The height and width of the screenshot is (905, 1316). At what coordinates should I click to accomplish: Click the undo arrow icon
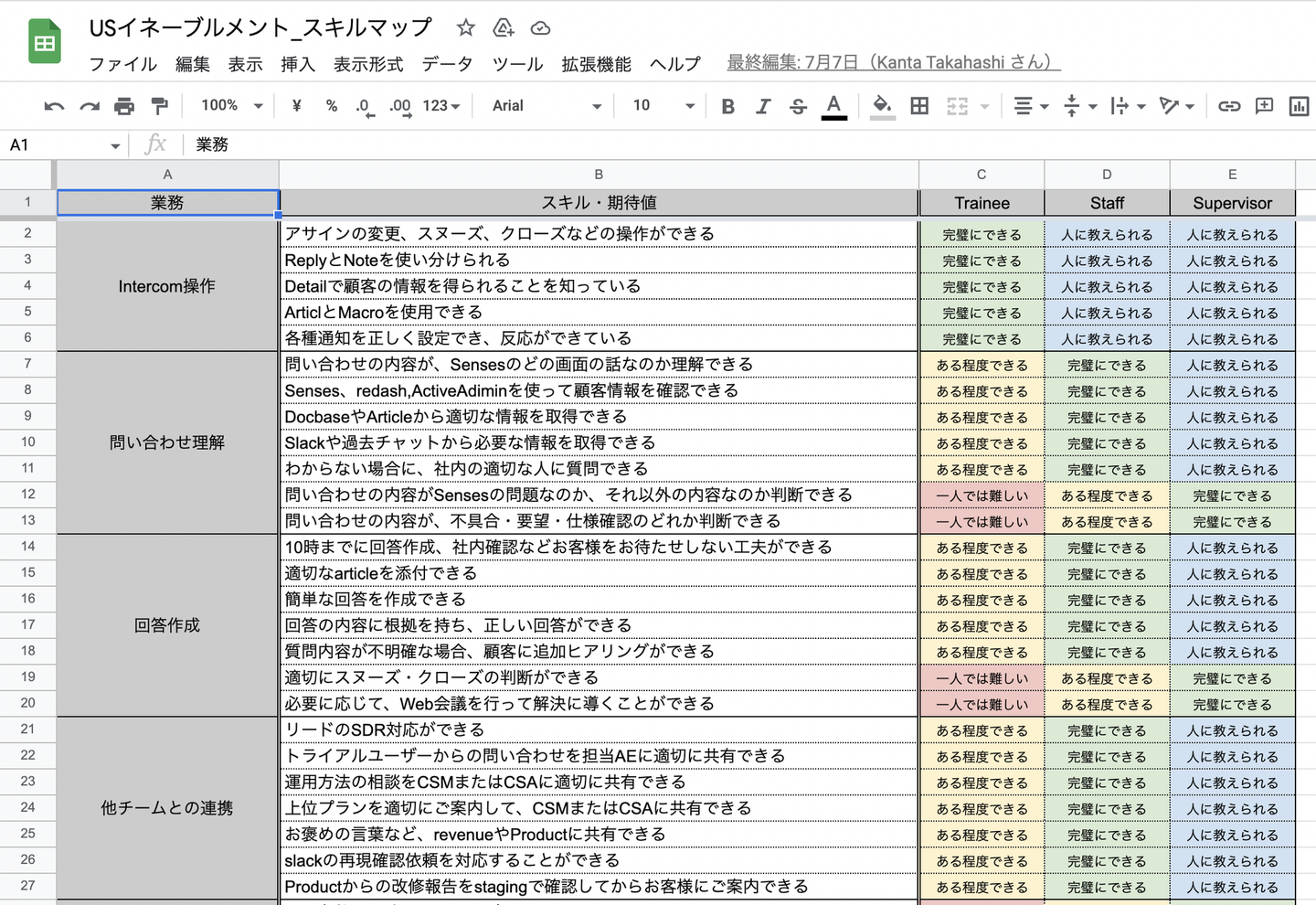(54, 106)
